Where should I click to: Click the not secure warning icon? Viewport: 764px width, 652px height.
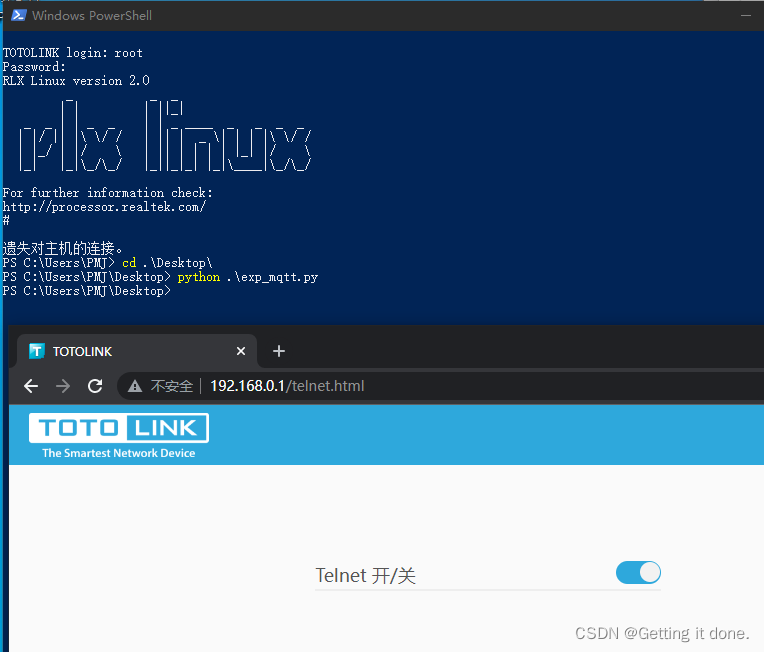[135, 386]
